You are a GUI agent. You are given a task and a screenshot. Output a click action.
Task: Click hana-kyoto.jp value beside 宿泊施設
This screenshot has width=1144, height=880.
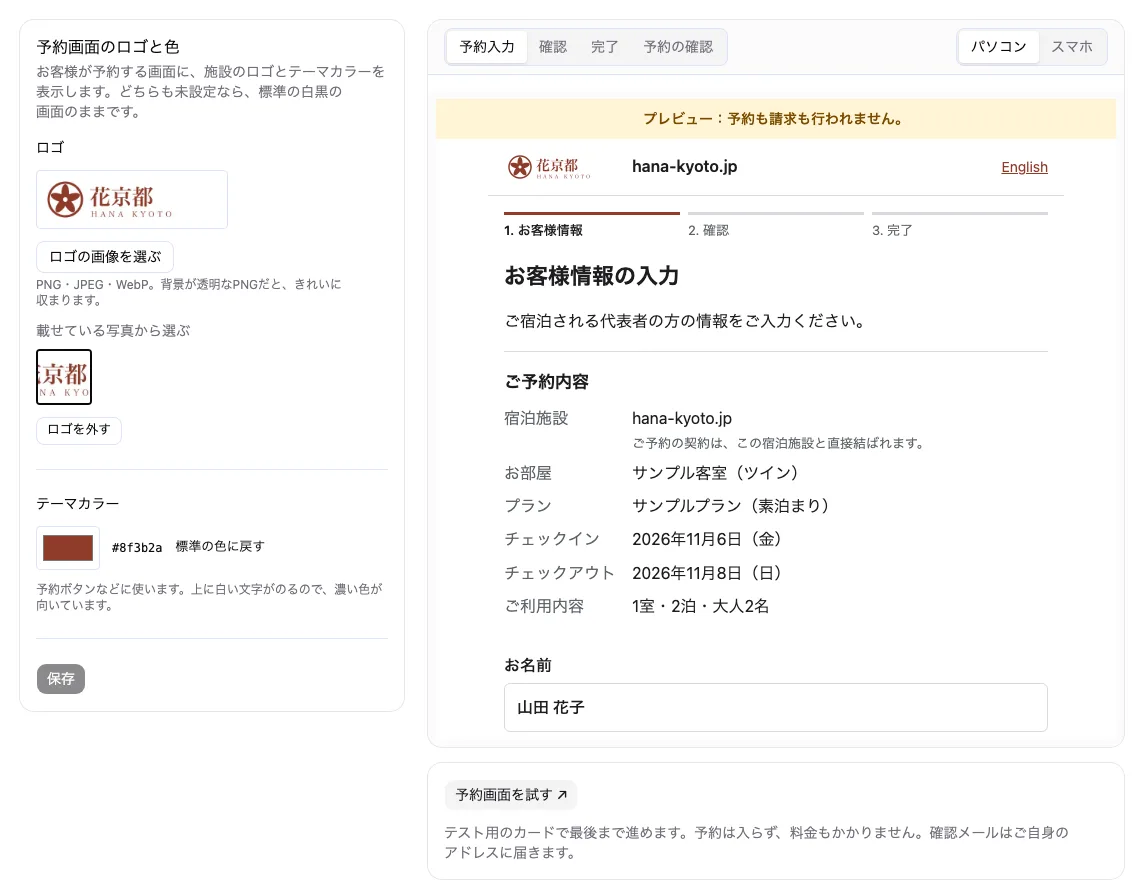pos(681,418)
